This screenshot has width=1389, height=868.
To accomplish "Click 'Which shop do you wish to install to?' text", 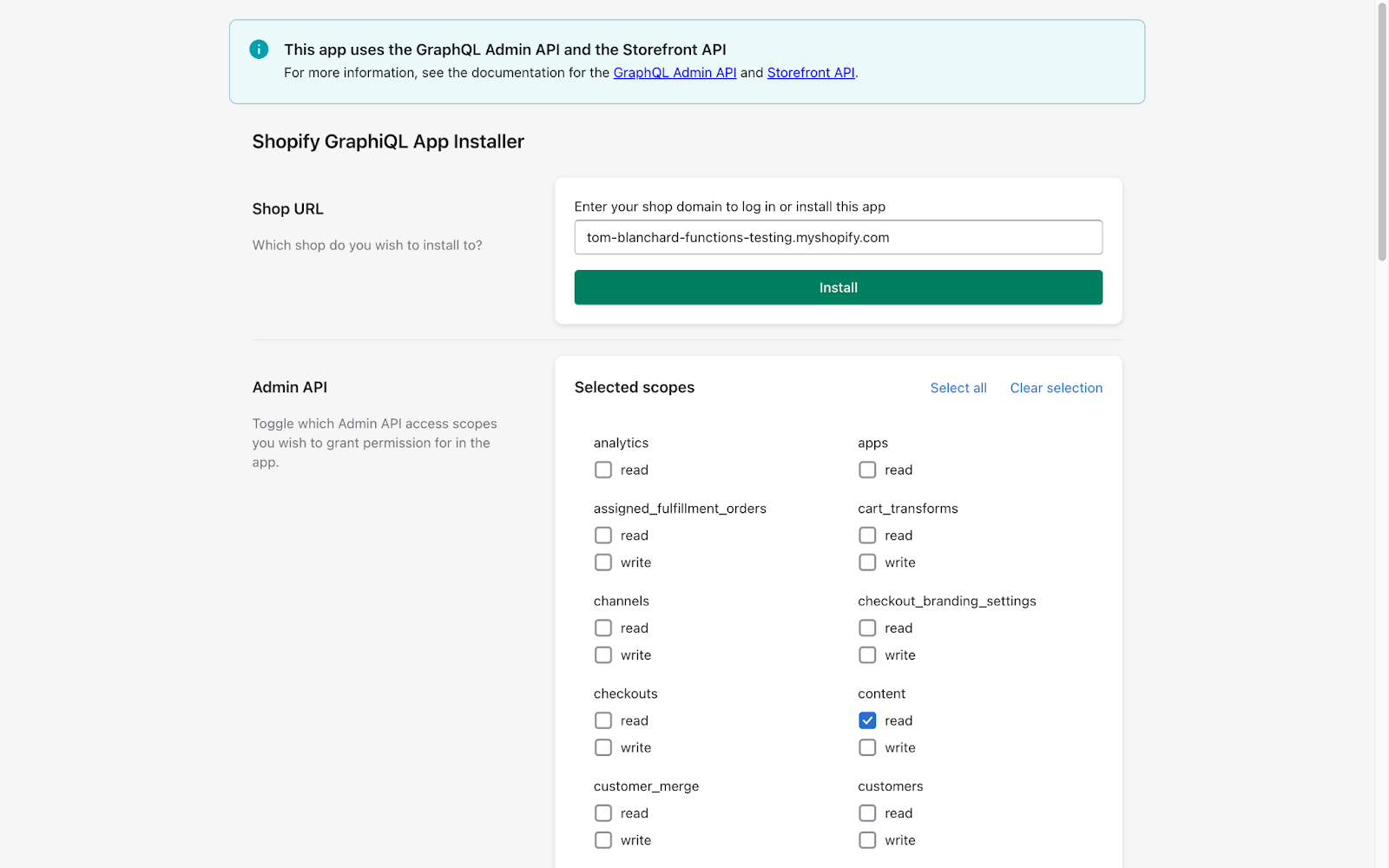I will point(367,246).
